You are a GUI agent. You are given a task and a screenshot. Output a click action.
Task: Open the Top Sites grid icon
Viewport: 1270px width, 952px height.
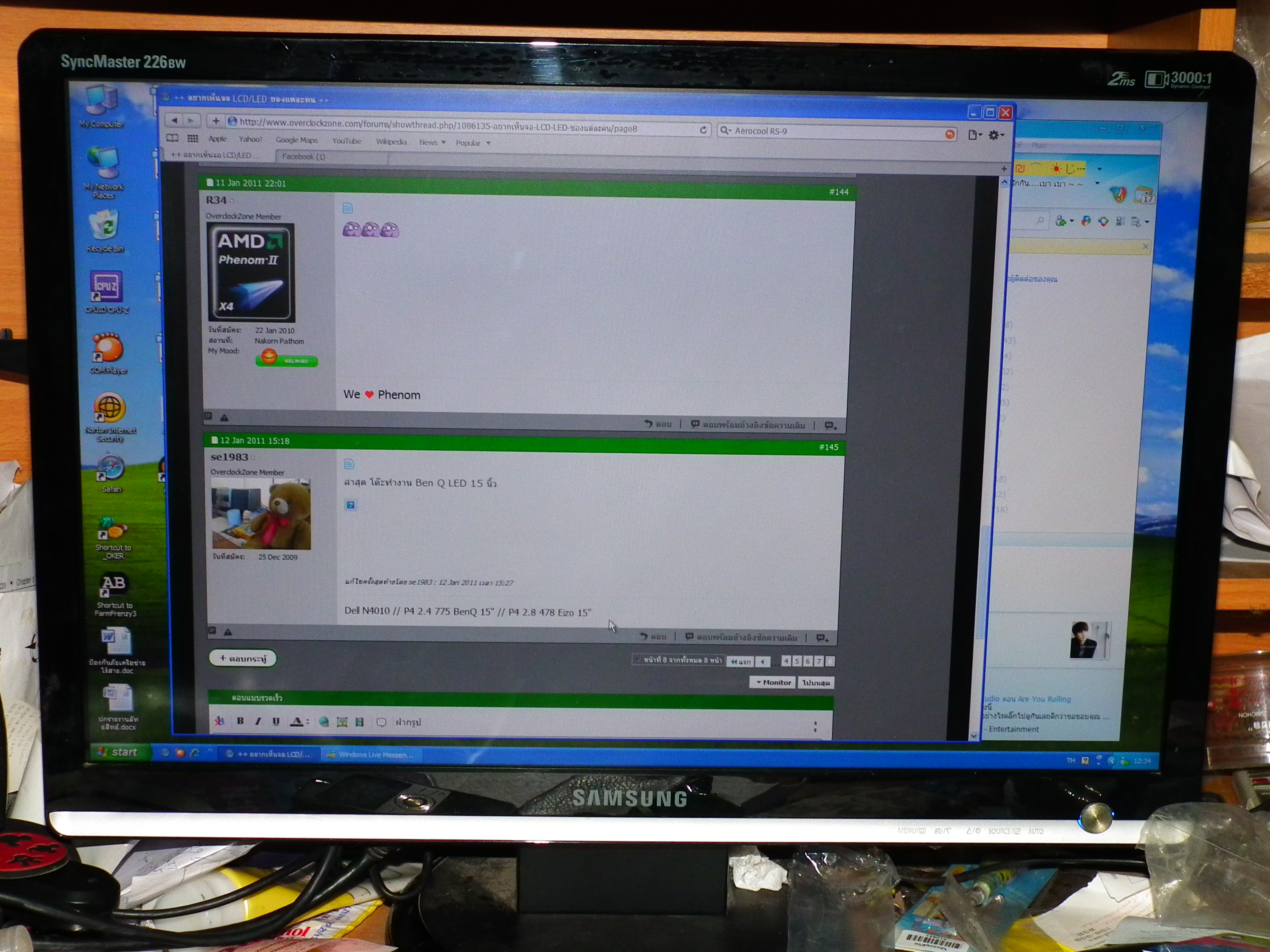tap(193, 138)
